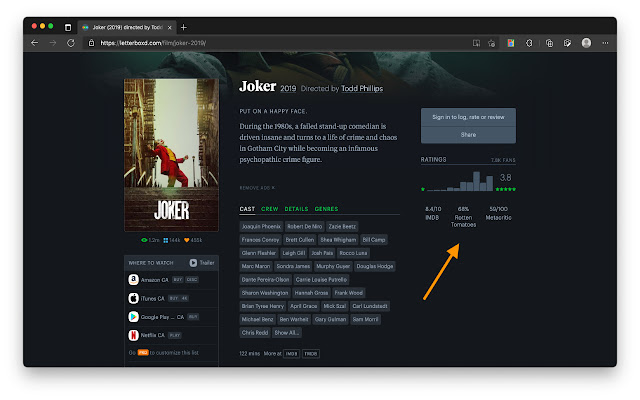The image size is (640, 400).
Task: Click the orange heart likes count icon
Action: coord(187,240)
